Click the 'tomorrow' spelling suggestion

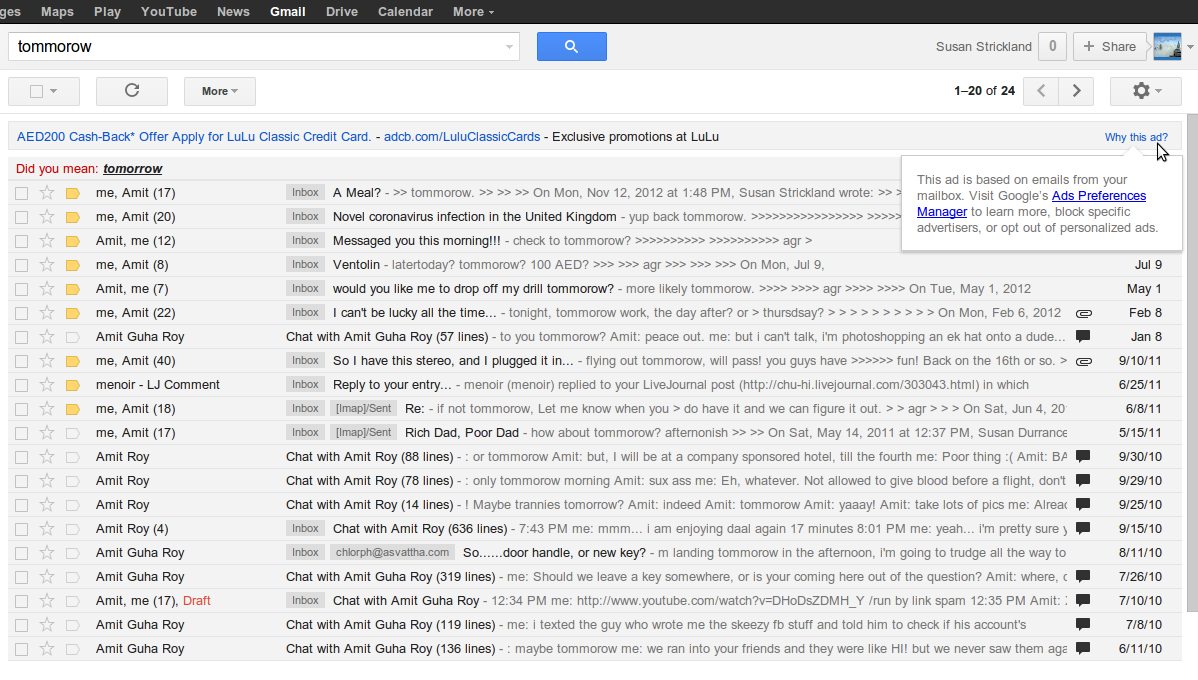[x=133, y=169]
